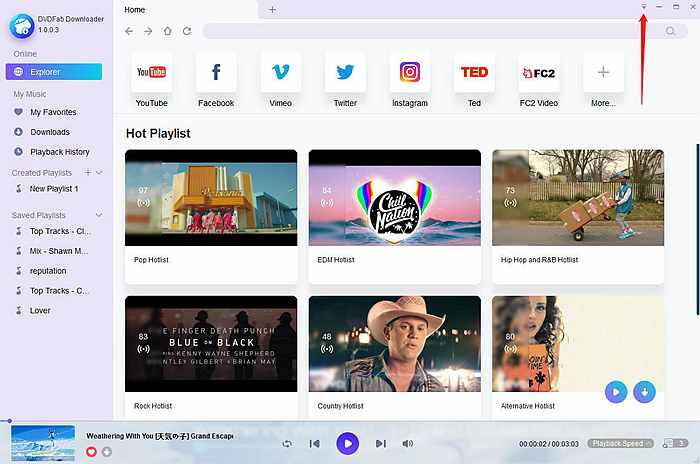Open Playback History in sidebar
Screen dimensions: 700x464
tap(59, 152)
